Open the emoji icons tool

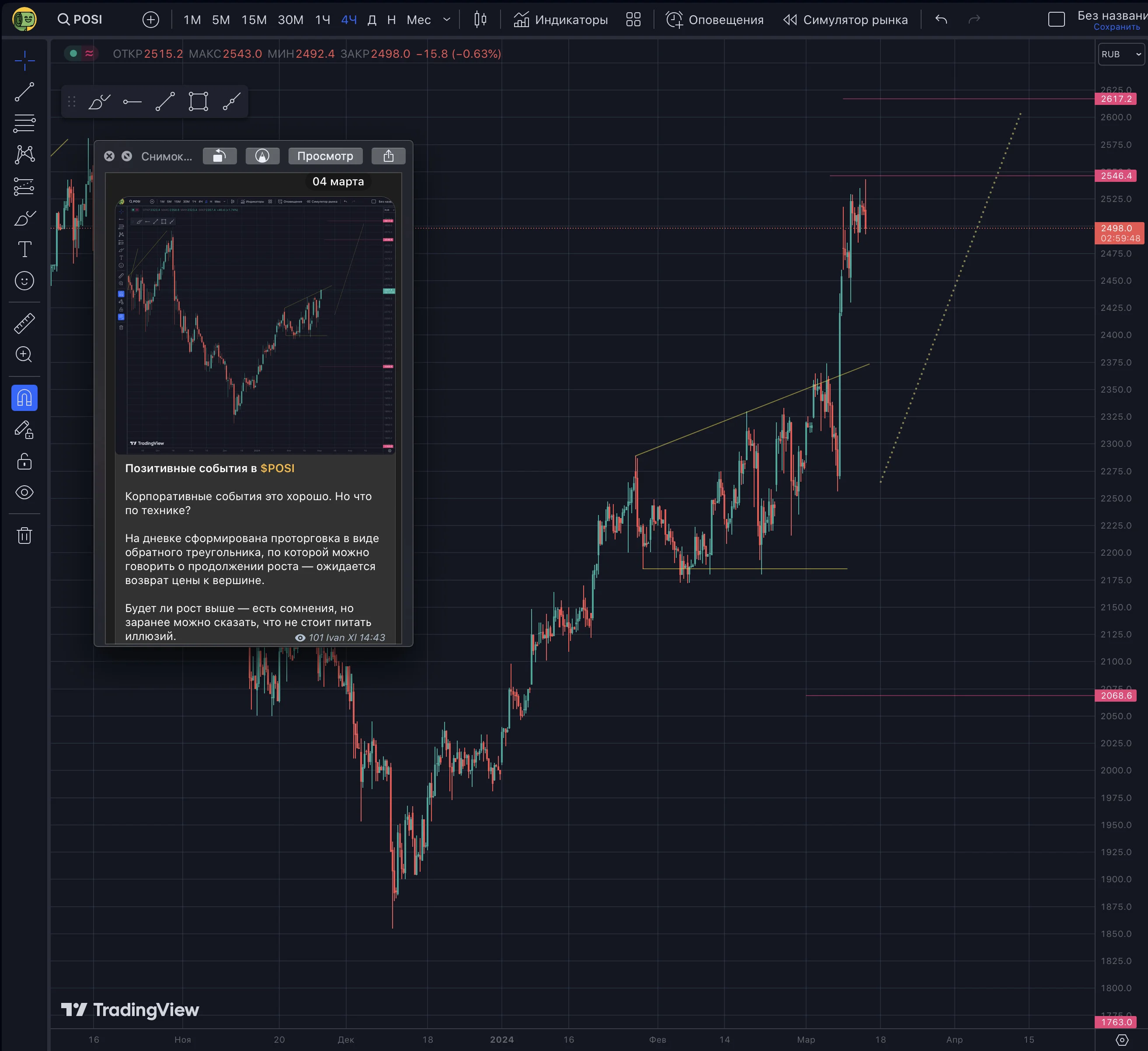pos(24,281)
